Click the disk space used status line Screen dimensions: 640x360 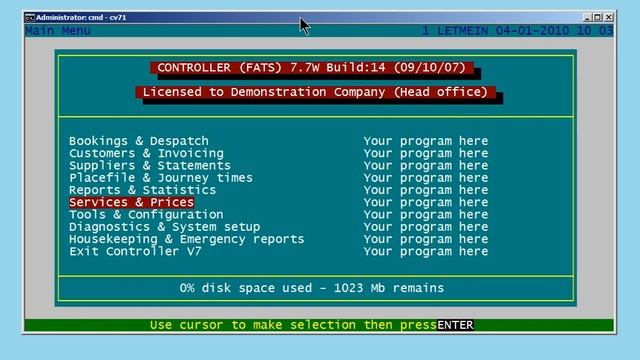312,288
